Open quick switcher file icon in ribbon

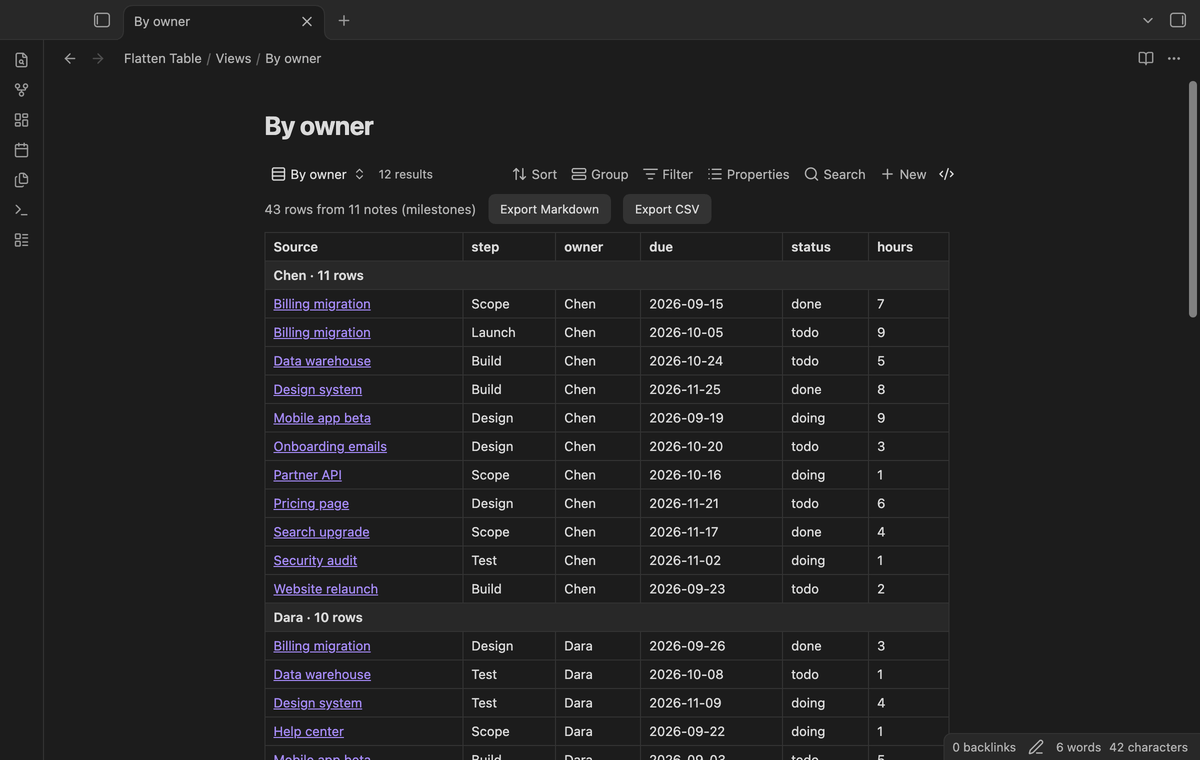21,60
